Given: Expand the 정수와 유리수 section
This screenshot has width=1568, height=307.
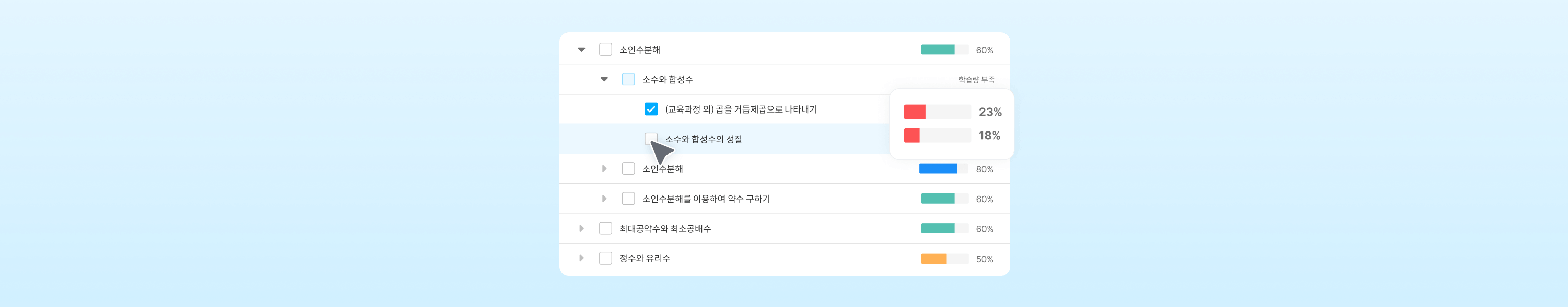Looking at the screenshot, I should pos(581,258).
